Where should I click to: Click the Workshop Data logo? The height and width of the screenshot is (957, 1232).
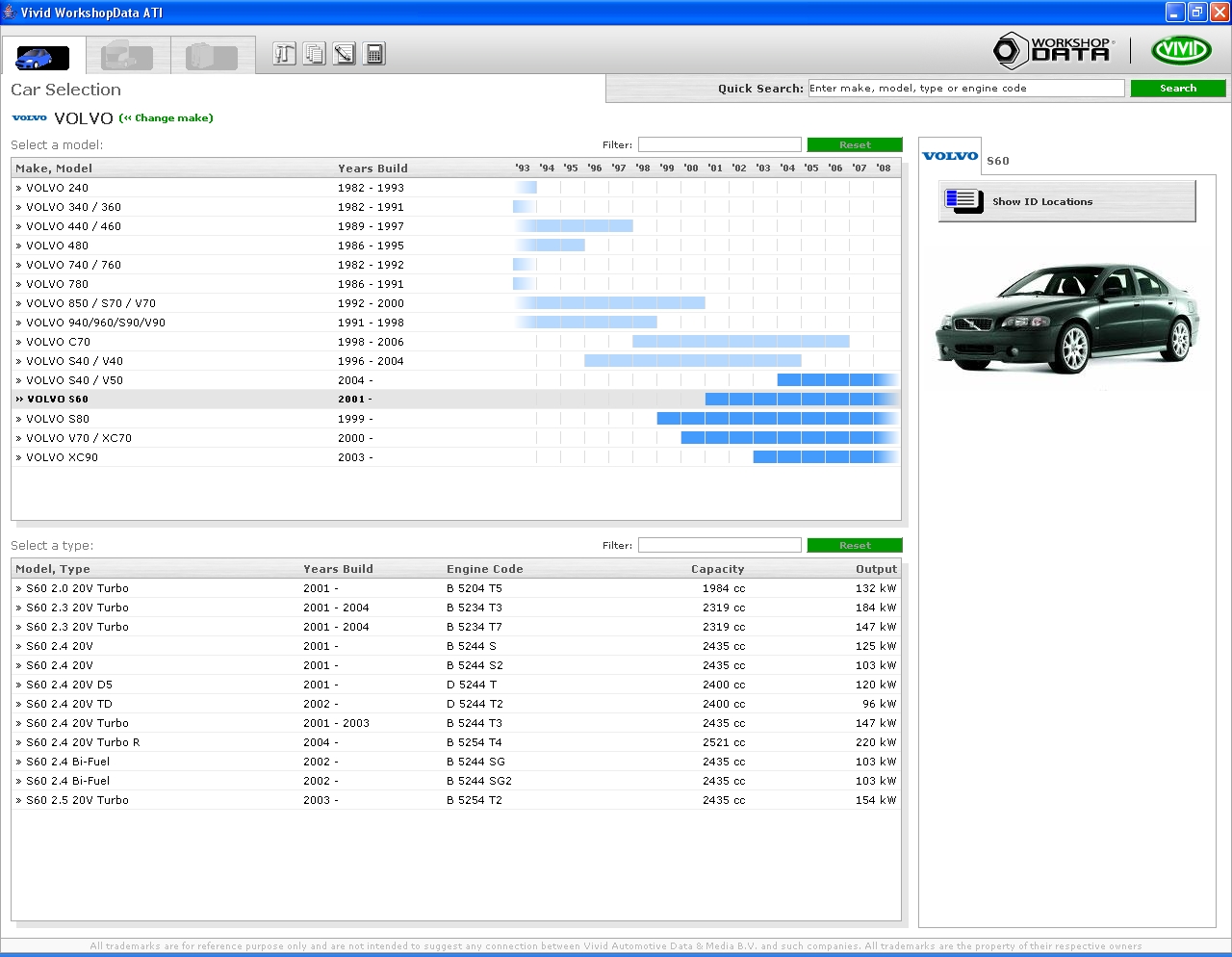point(1053,50)
